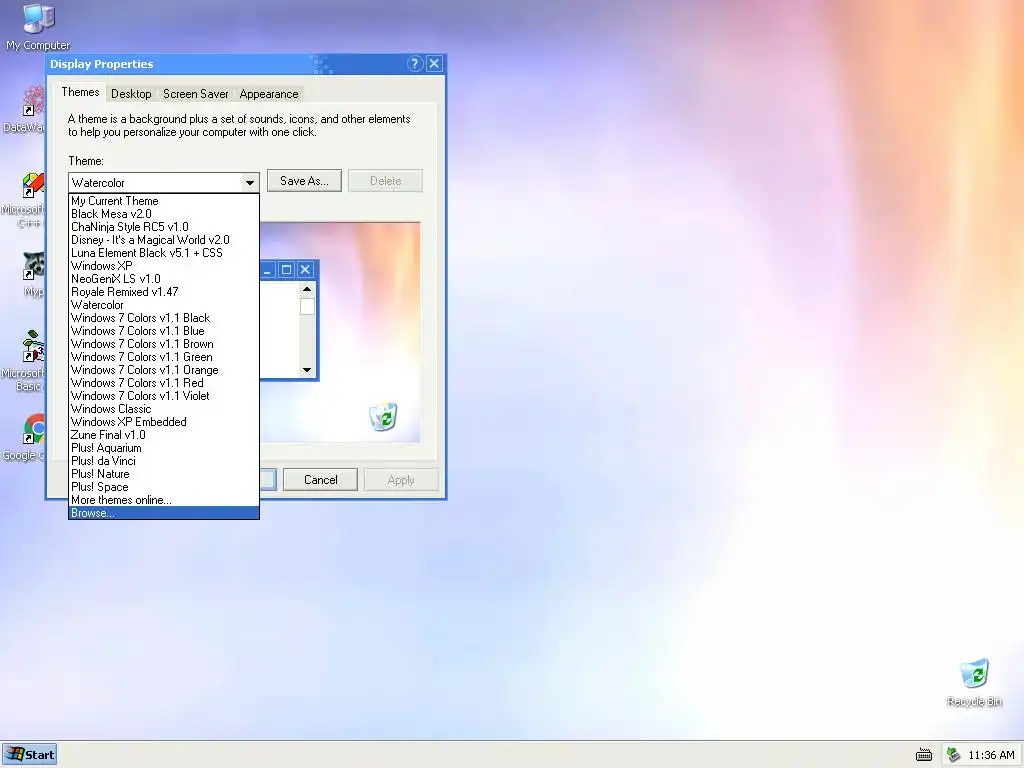Select Plus! Space theme
1024x768 pixels.
(164, 487)
